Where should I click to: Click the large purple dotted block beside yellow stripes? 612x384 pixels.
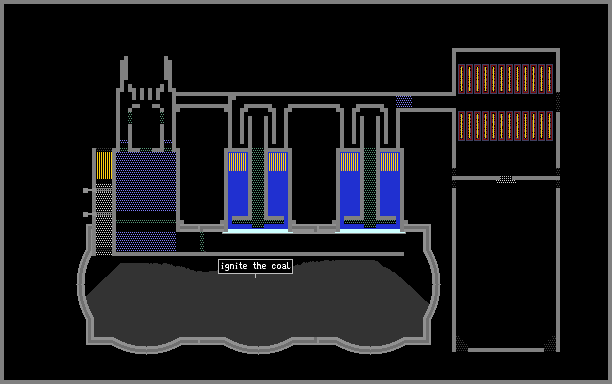coord(146,181)
